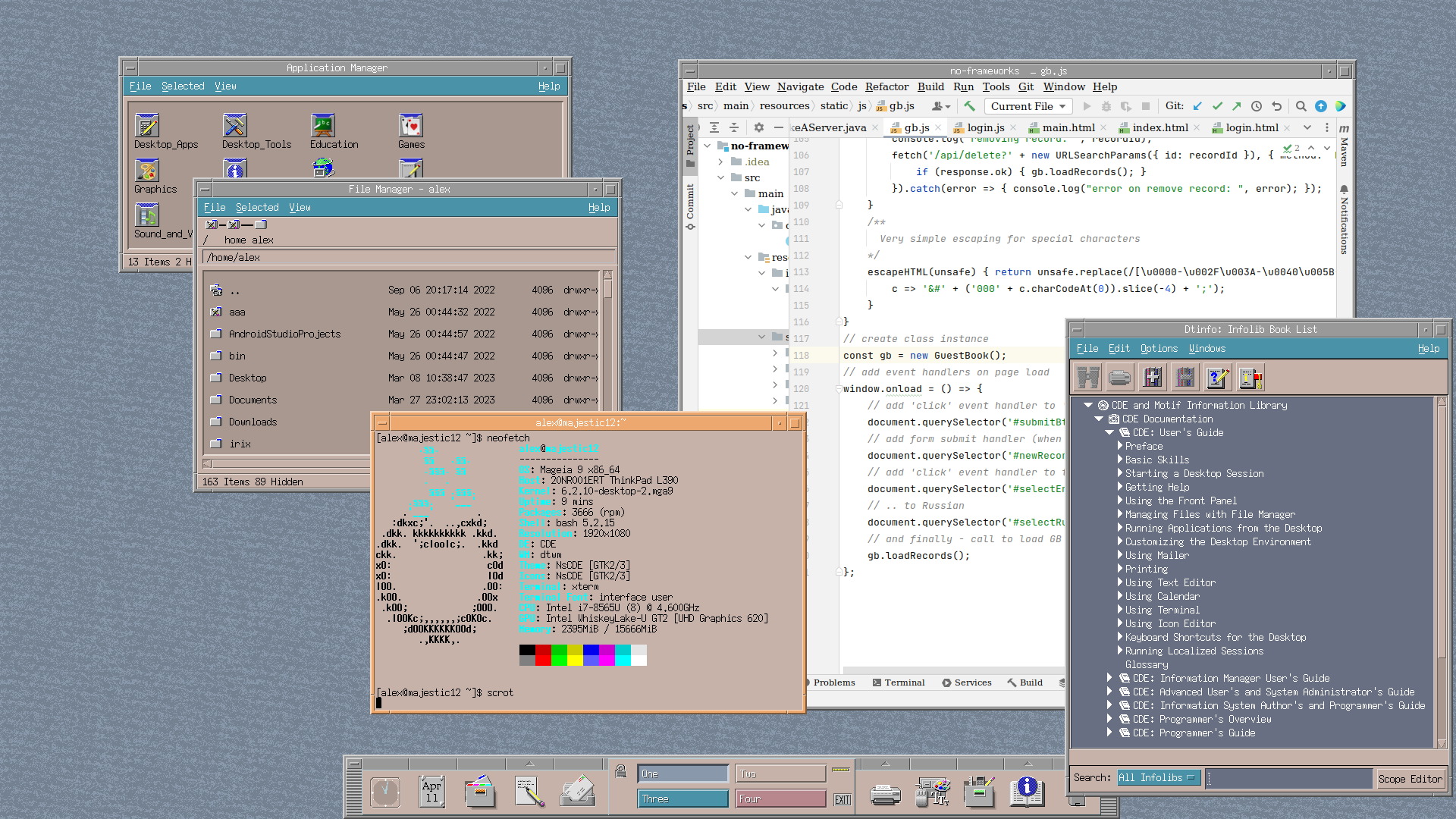Switch to the login.js editor tab
1456x819 pixels.
(x=985, y=127)
